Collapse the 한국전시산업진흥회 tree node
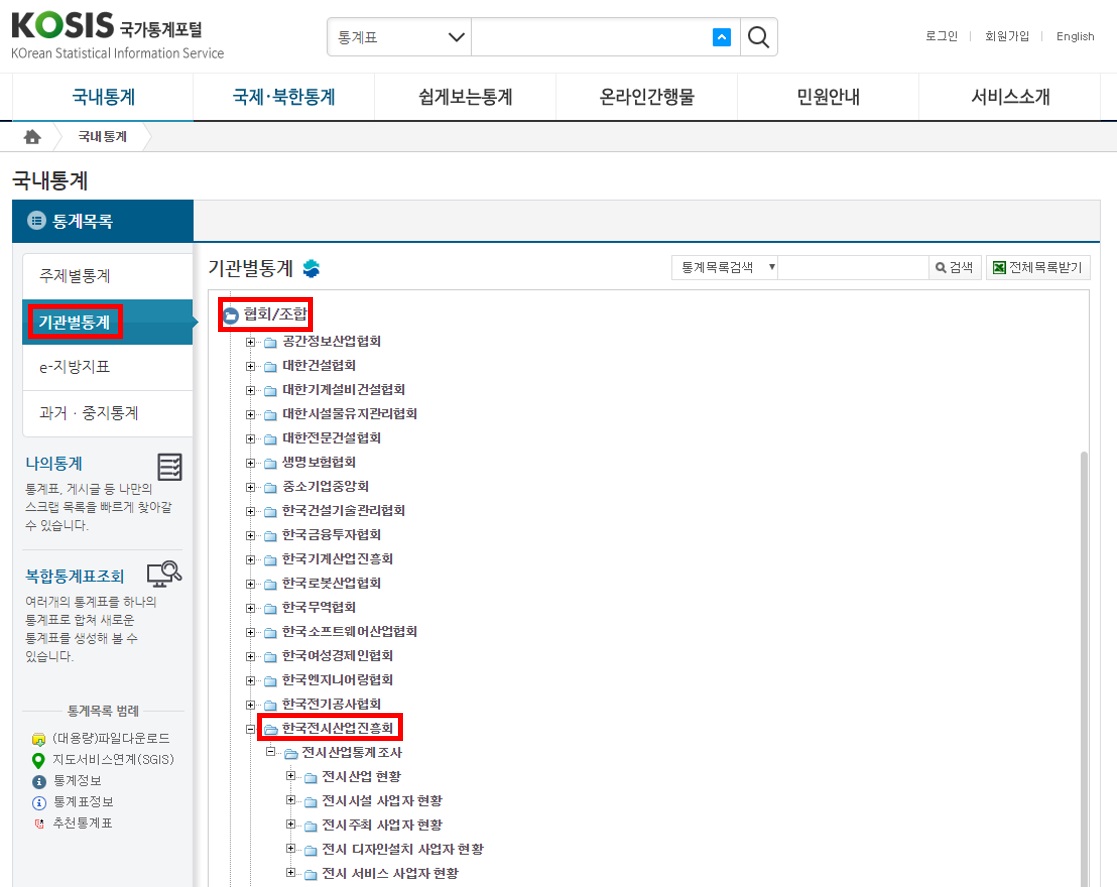This screenshot has width=1117, height=887. pos(251,729)
